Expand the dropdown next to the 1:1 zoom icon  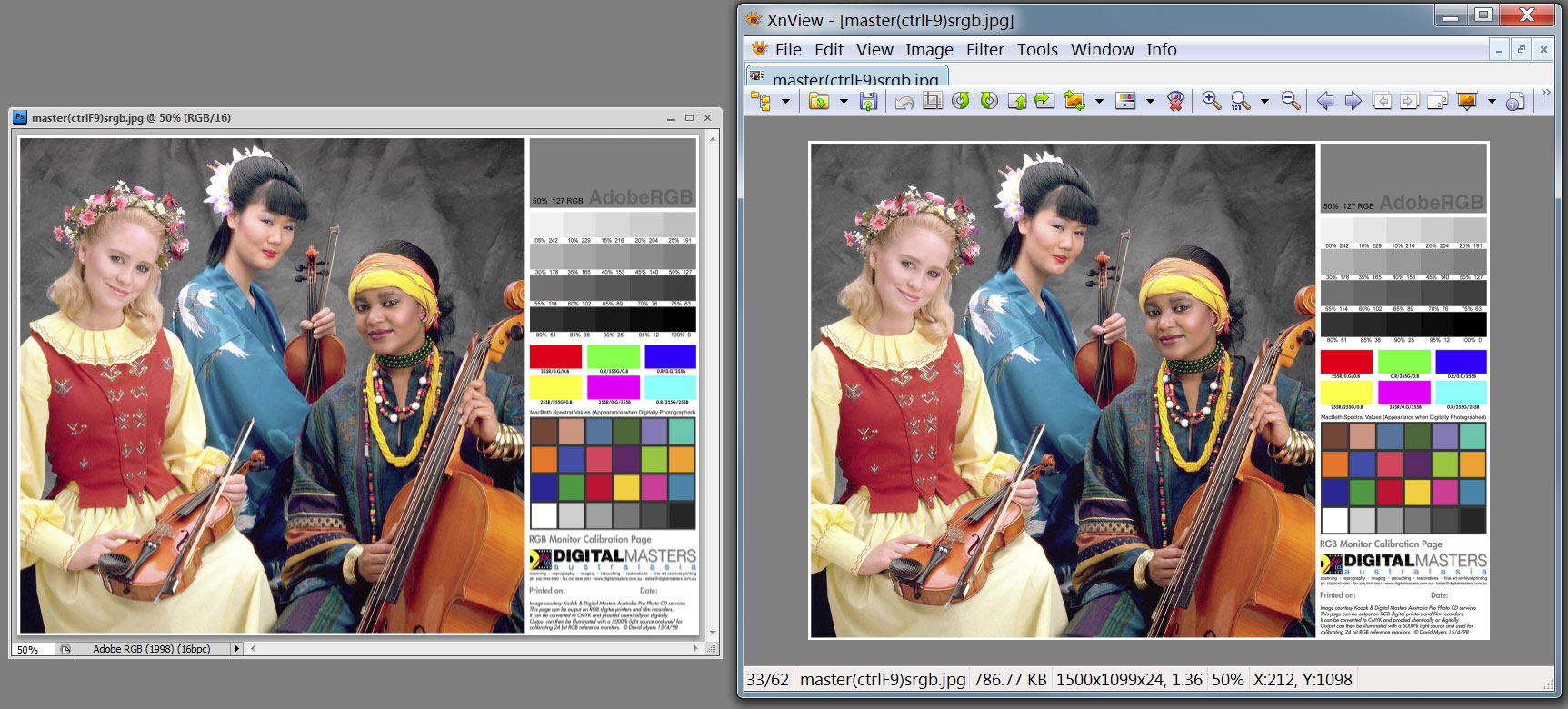pyautogui.click(x=1264, y=102)
